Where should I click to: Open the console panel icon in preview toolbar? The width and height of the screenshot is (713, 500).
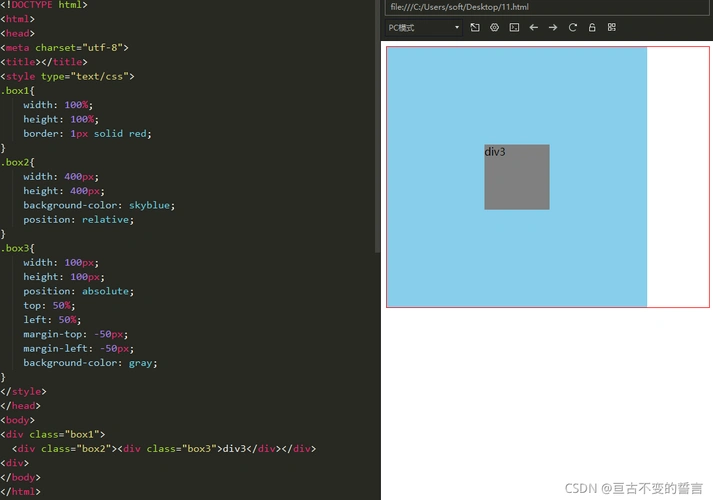514,28
